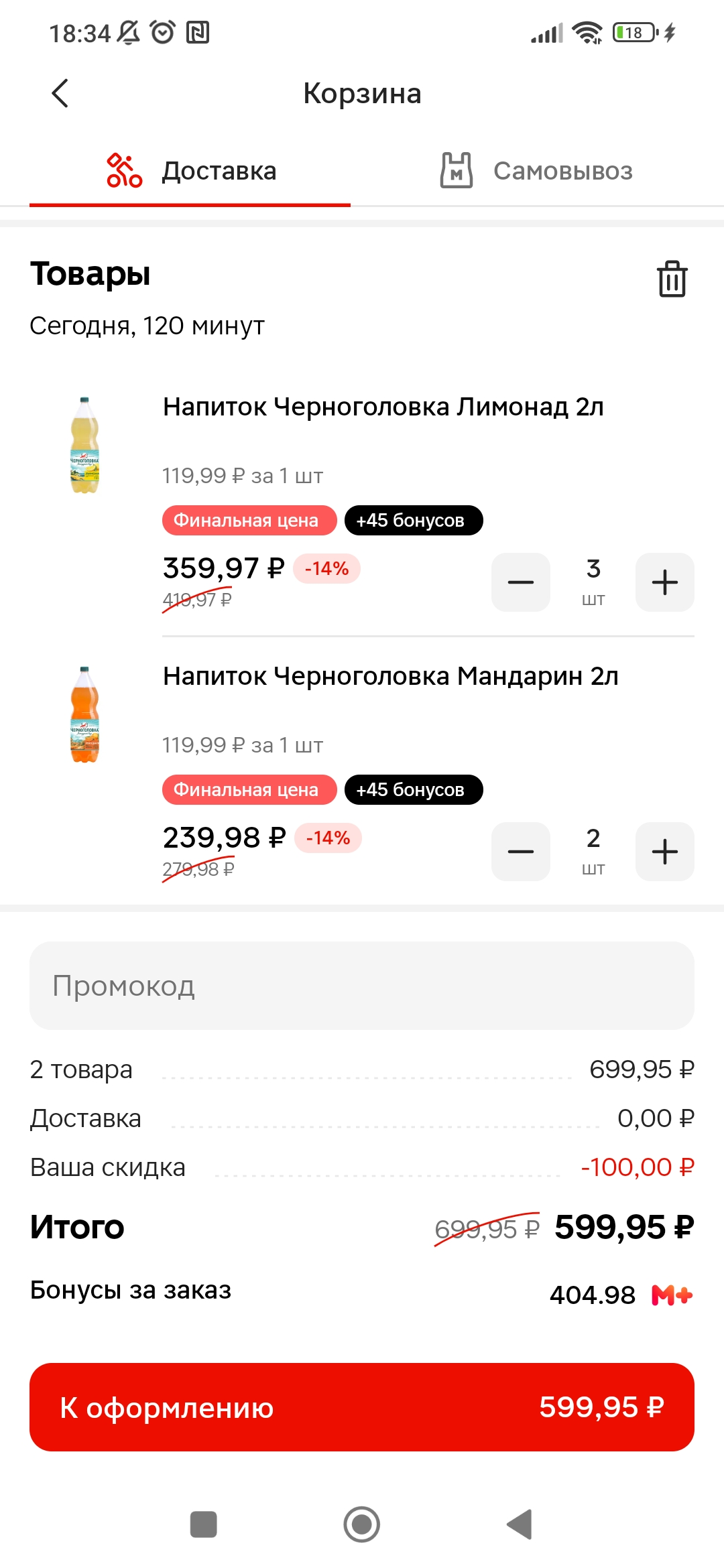Tap the delivery bicycle courier icon

[124, 171]
